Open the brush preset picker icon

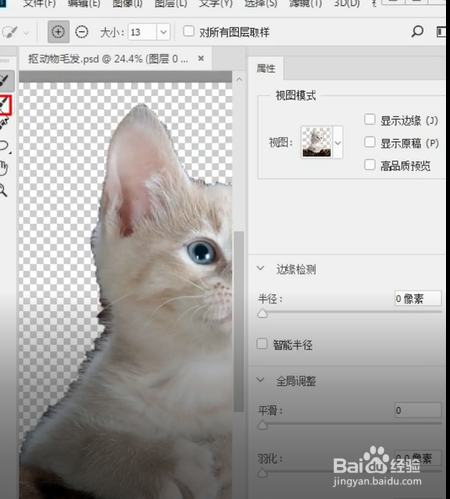pos(9,32)
